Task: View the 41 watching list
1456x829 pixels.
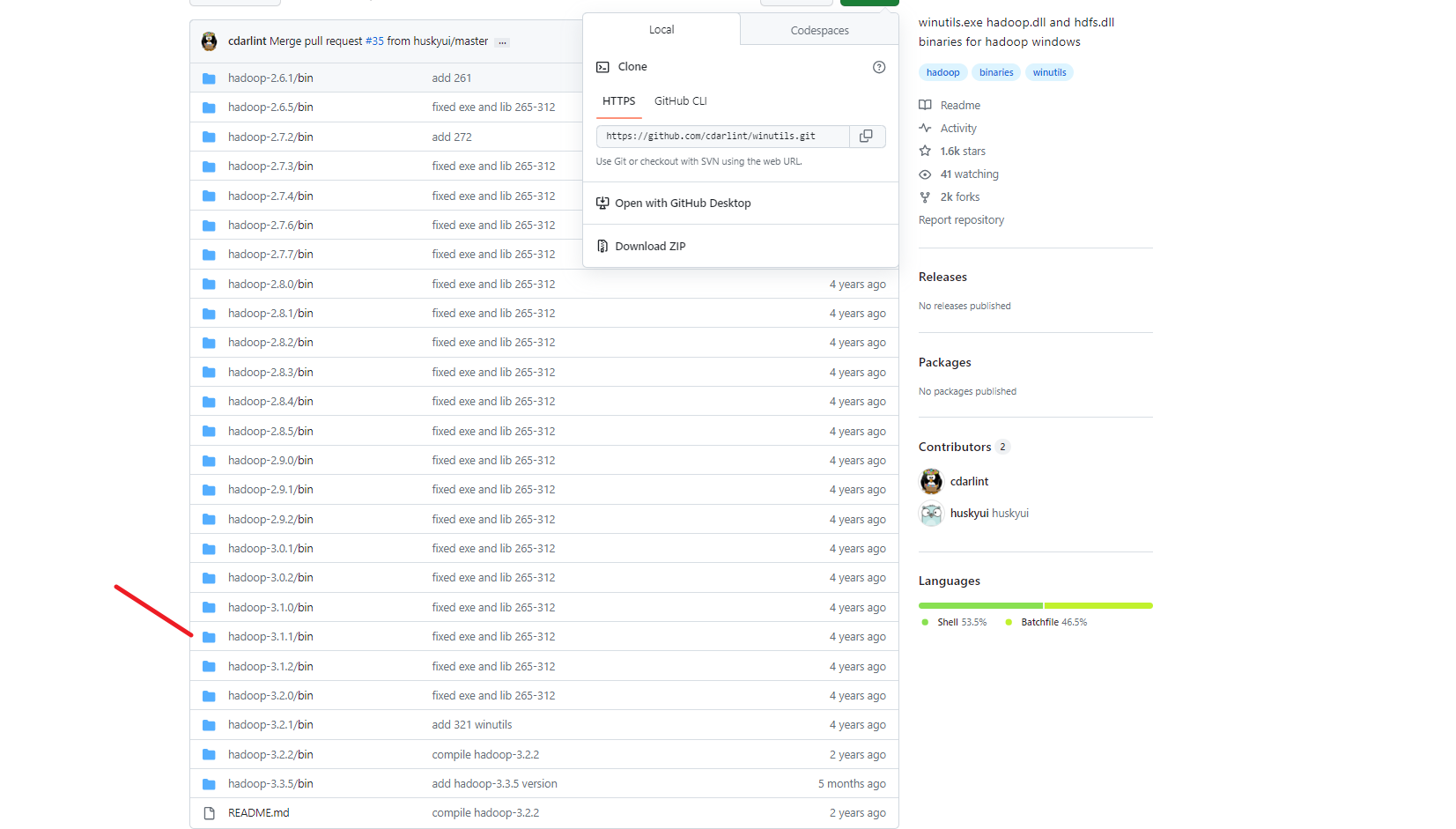Action: [969, 174]
